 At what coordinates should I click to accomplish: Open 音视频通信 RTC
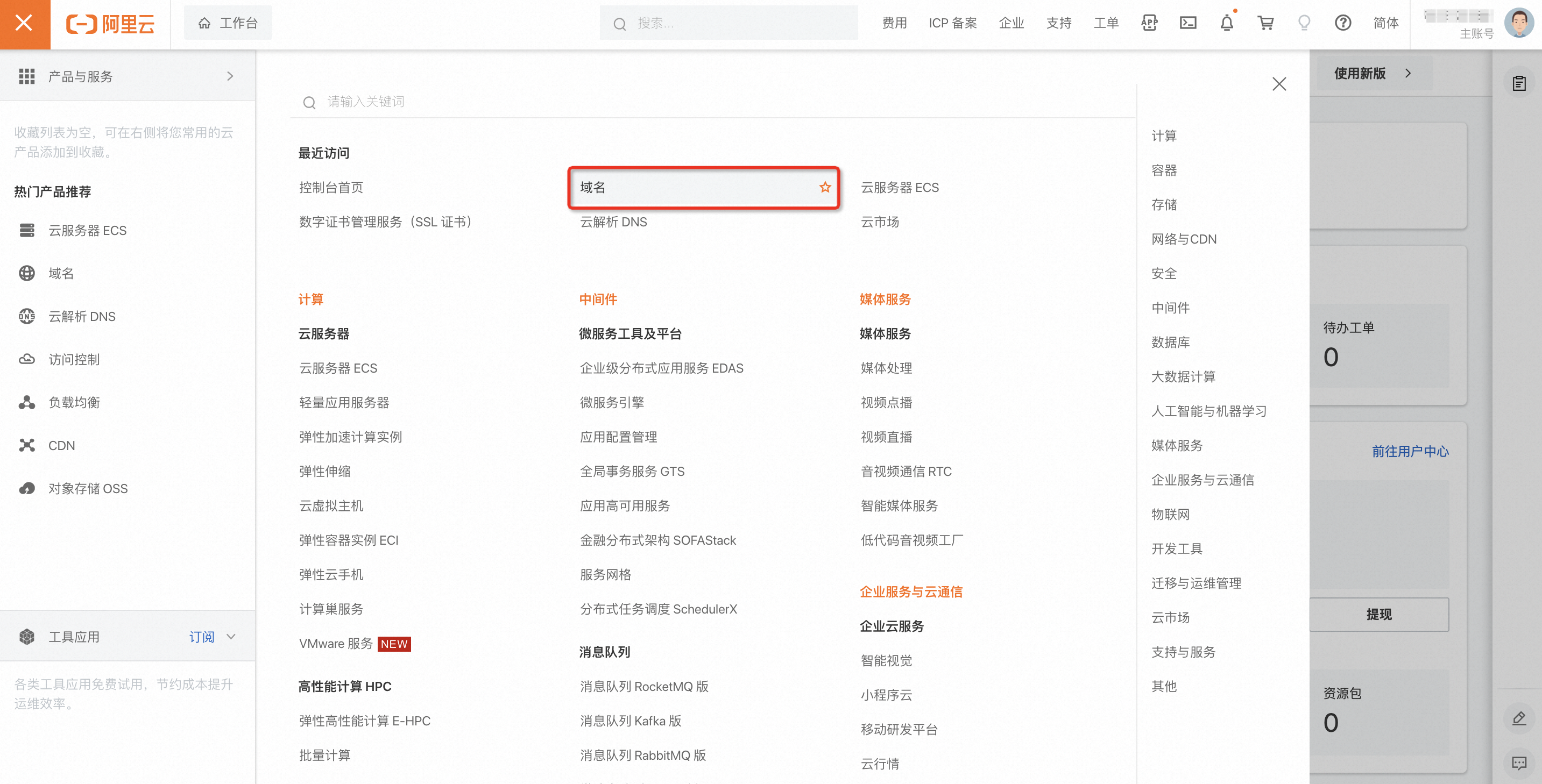(x=906, y=472)
